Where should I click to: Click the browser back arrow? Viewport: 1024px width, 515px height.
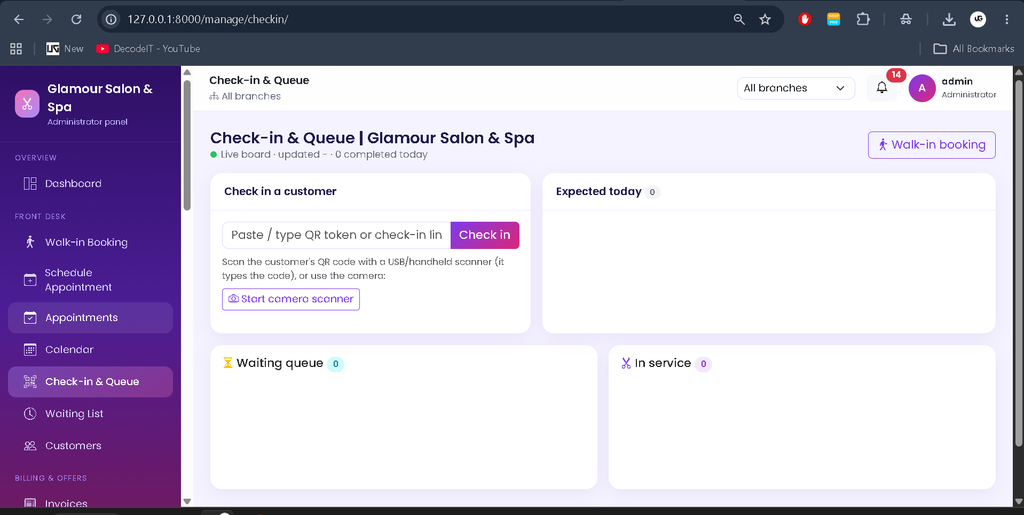pyautogui.click(x=19, y=20)
